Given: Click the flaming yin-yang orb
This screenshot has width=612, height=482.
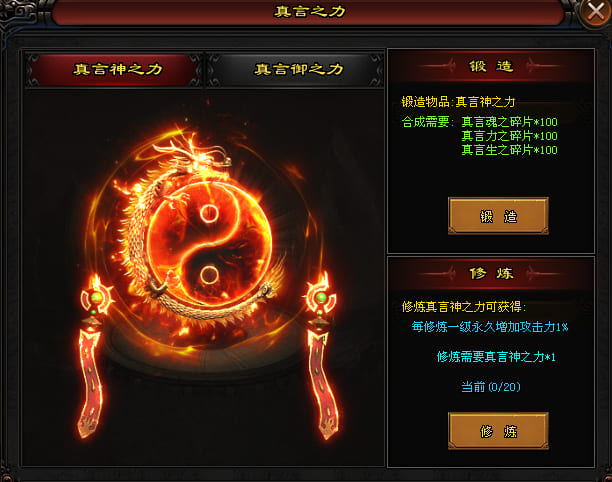Looking at the screenshot, I should pyautogui.click(x=209, y=244).
